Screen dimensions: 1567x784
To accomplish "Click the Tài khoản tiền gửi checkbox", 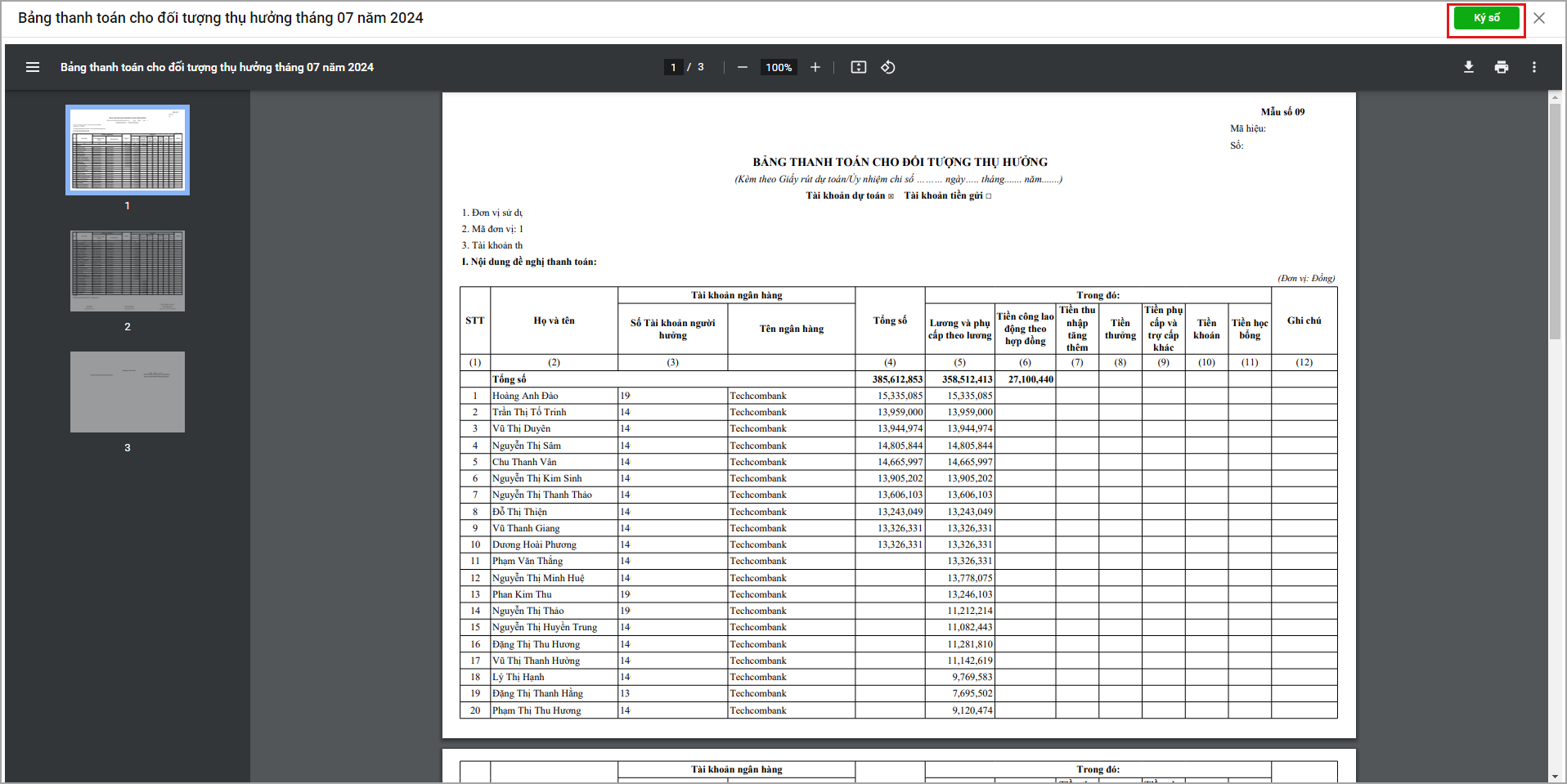I will pyautogui.click(x=988, y=196).
